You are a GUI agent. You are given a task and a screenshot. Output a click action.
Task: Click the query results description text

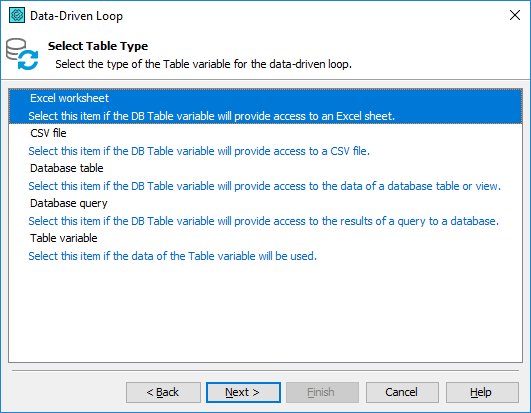(263, 221)
